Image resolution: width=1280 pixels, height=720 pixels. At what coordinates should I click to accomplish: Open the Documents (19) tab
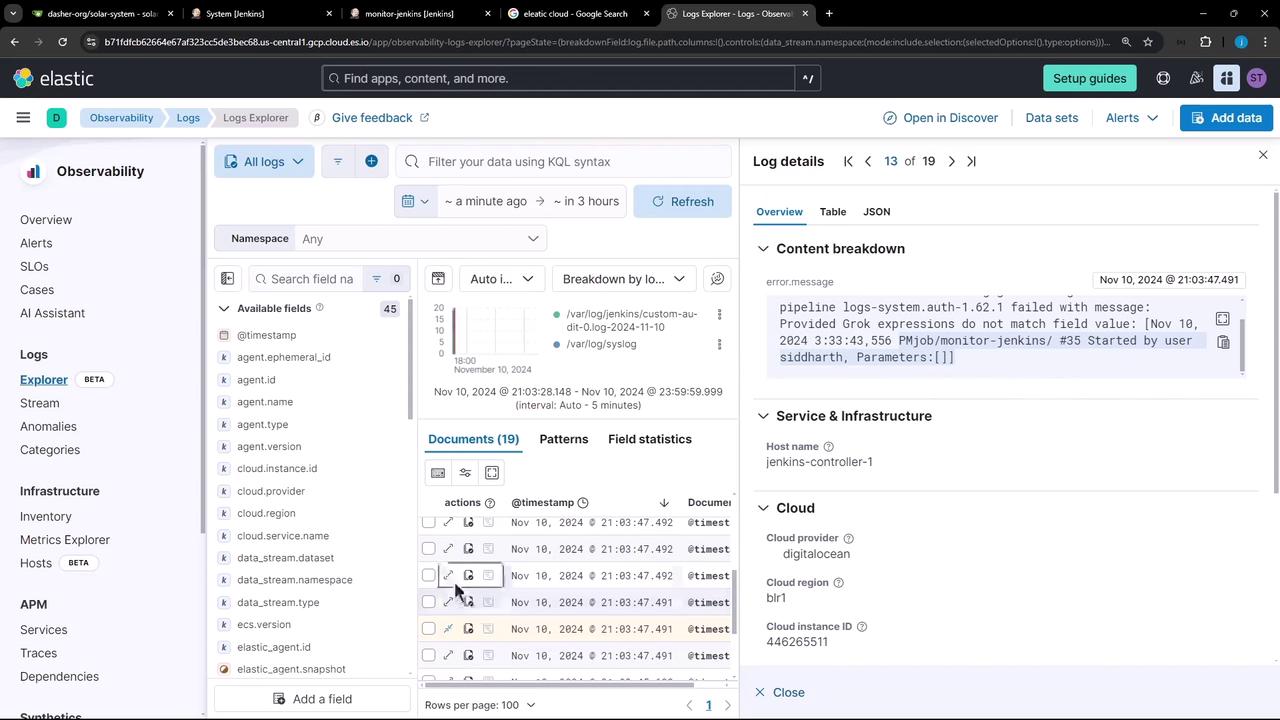474,439
